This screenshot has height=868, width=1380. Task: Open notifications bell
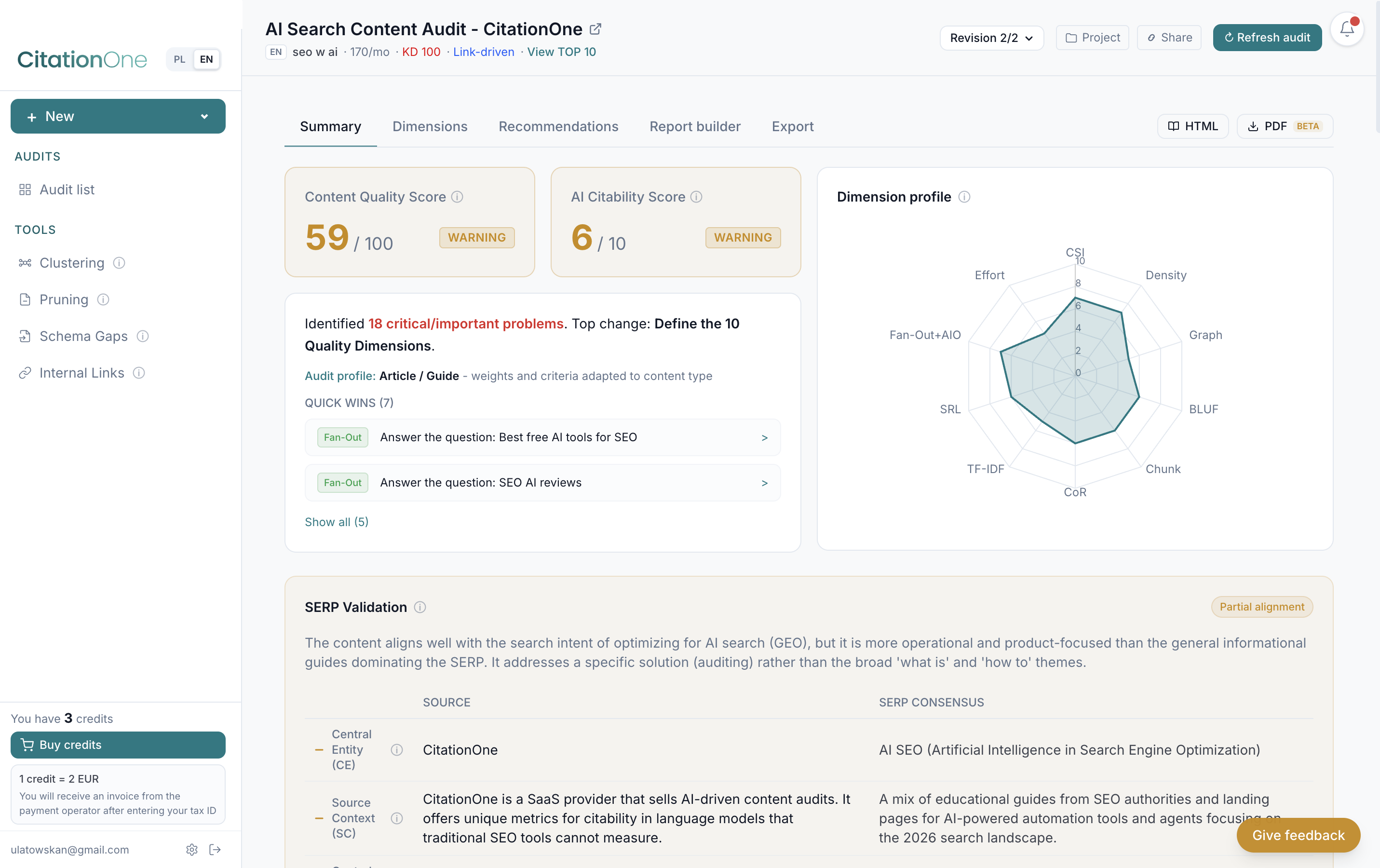(1347, 29)
